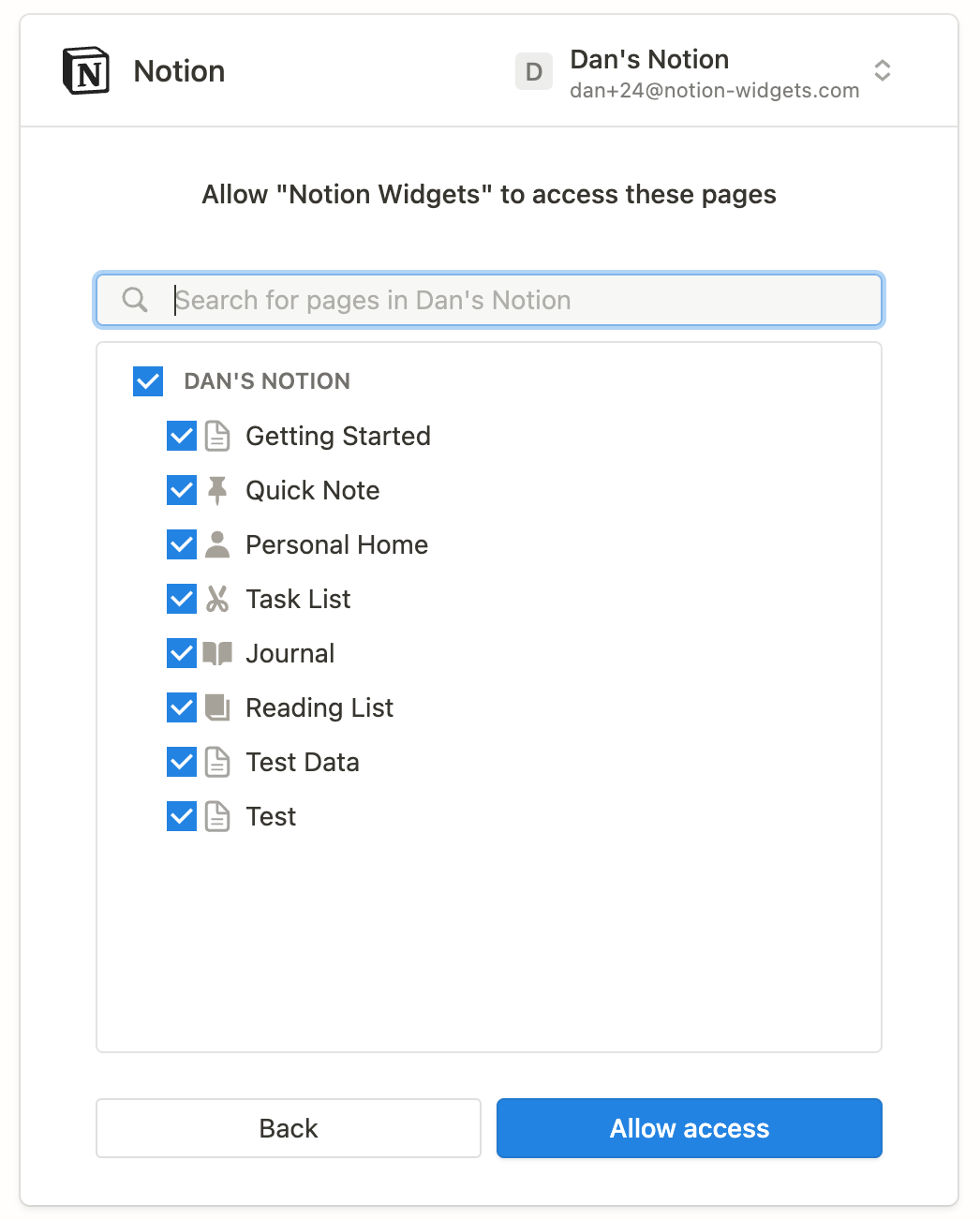Click the document icon next to Getting Started
This screenshot has height=1220, width=980.
point(216,436)
